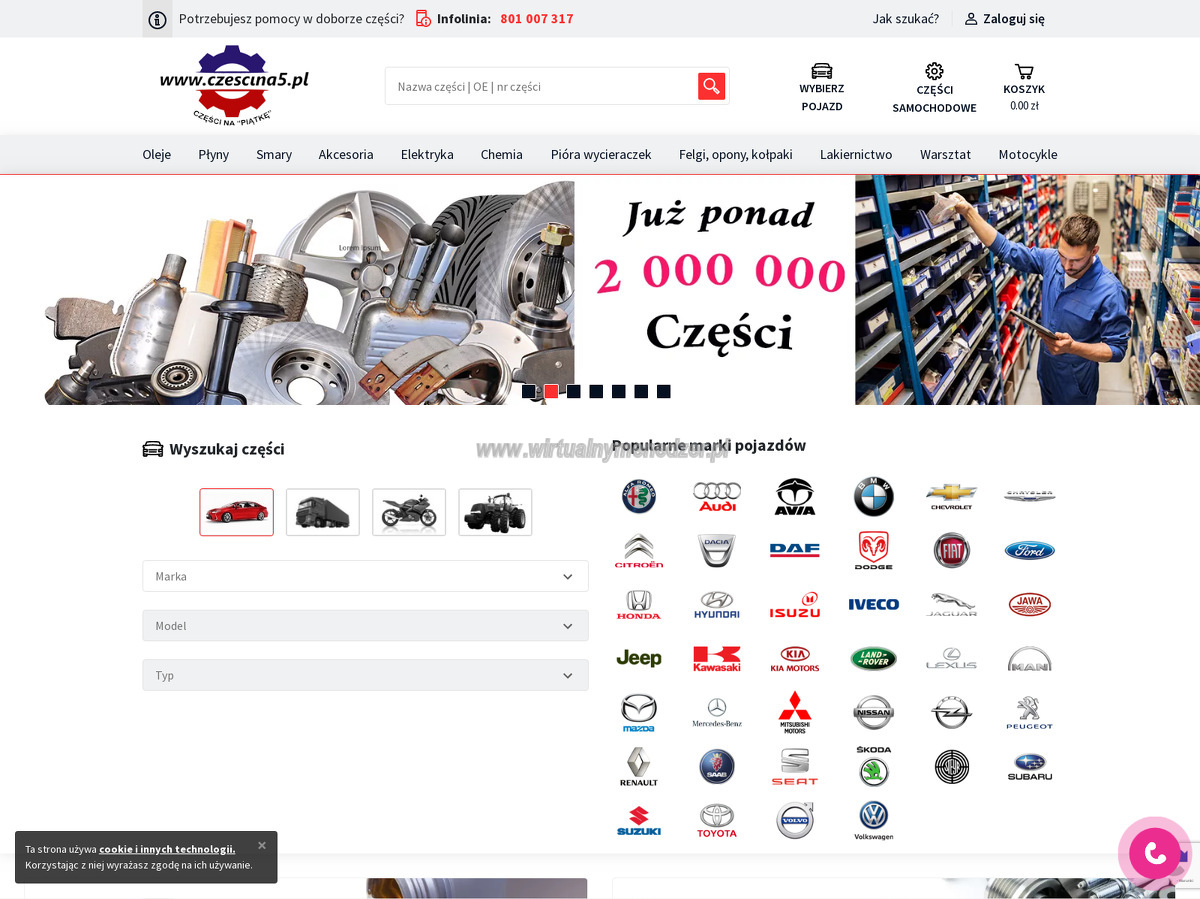Choose the Volkswagen brand logo
Image resolution: width=1200 pixels, height=899 pixels.
coord(873,820)
